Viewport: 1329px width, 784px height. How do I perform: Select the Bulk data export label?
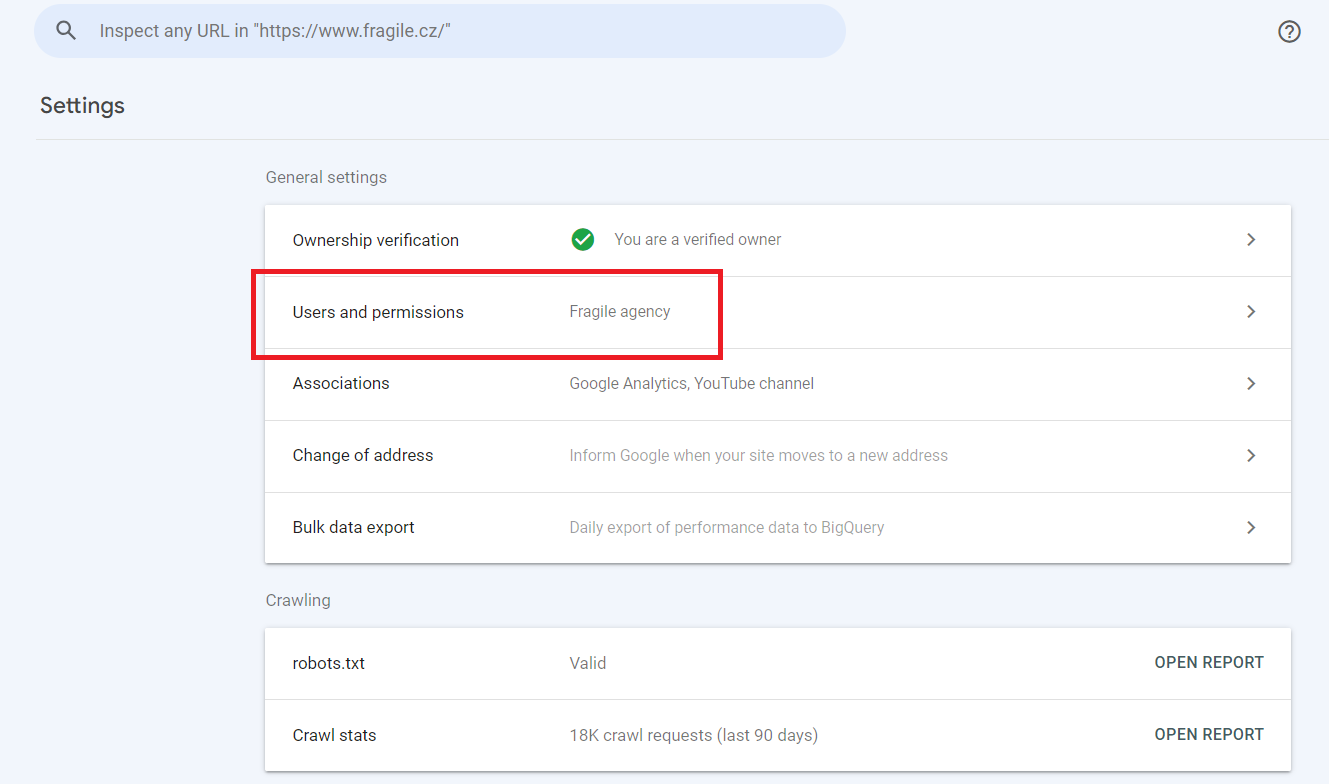point(353,528)
